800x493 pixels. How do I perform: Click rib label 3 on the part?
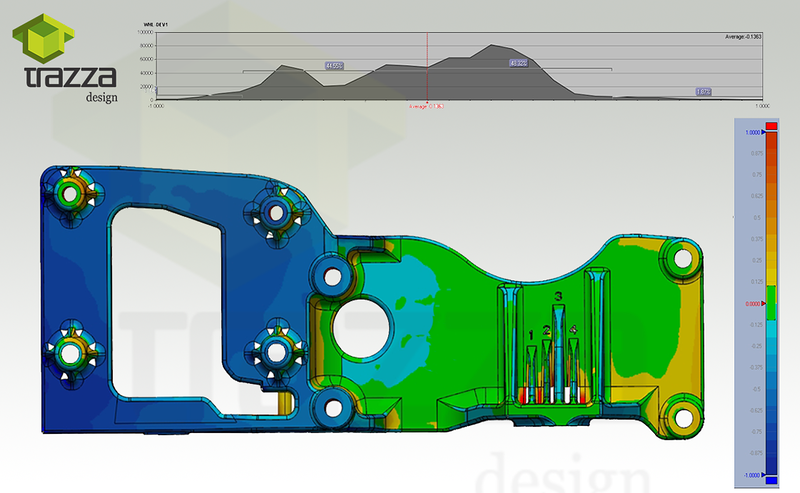(558, 297)
